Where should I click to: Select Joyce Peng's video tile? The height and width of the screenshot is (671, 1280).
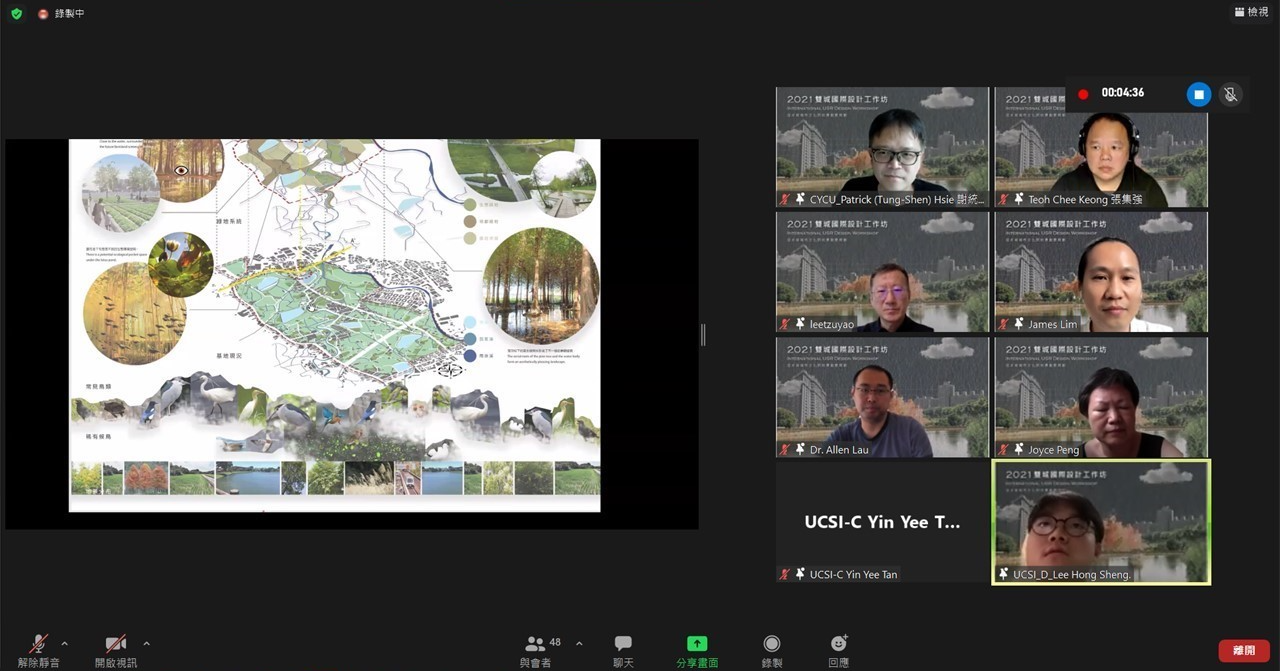click(1101, 398)
